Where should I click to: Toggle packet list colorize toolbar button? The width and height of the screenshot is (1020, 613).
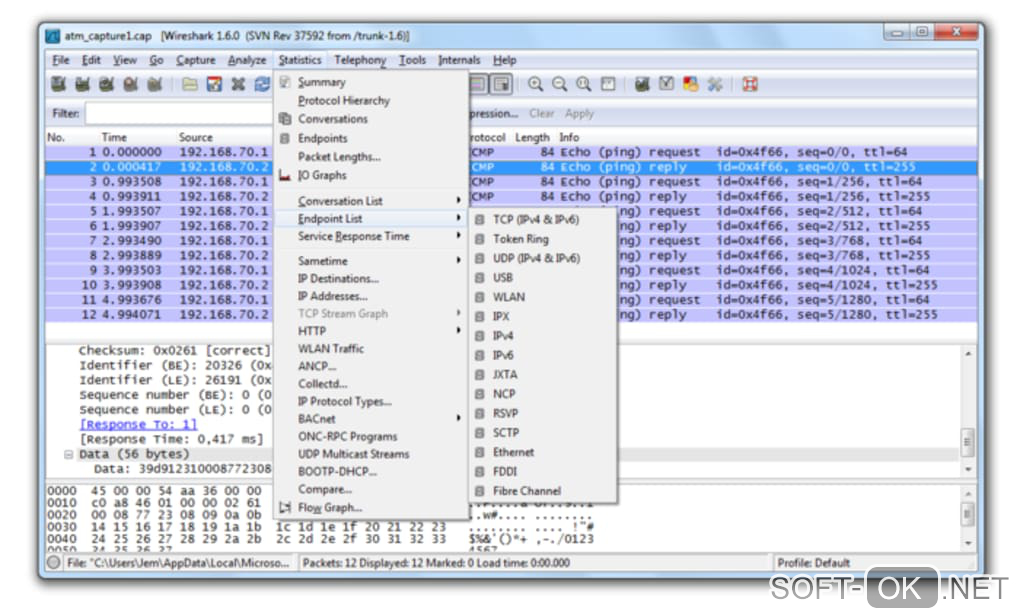478,84
